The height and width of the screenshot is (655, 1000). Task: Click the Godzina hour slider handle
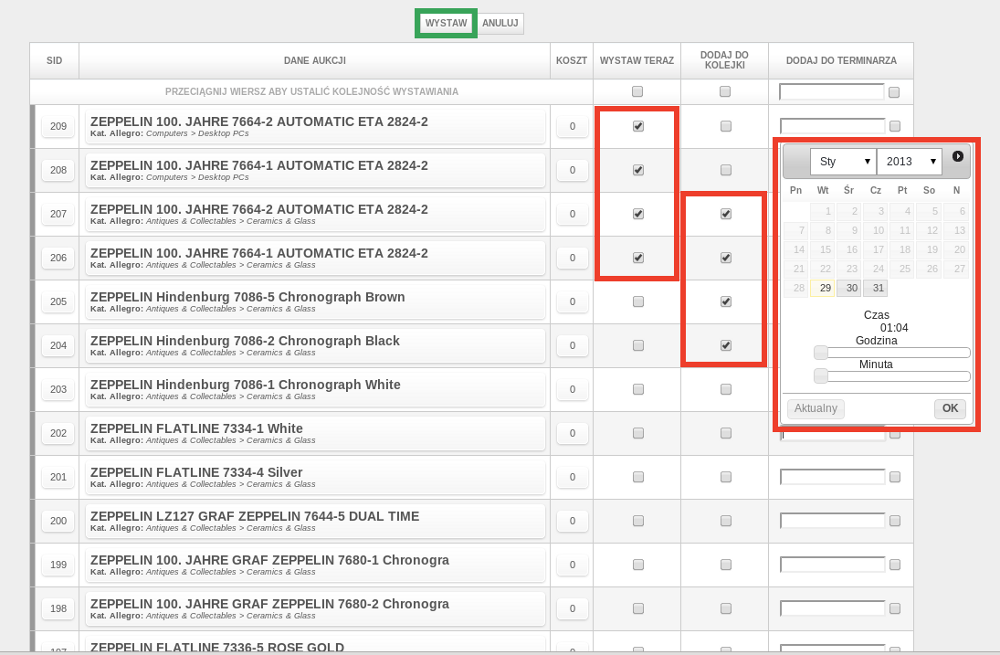(x=821, y=352)
